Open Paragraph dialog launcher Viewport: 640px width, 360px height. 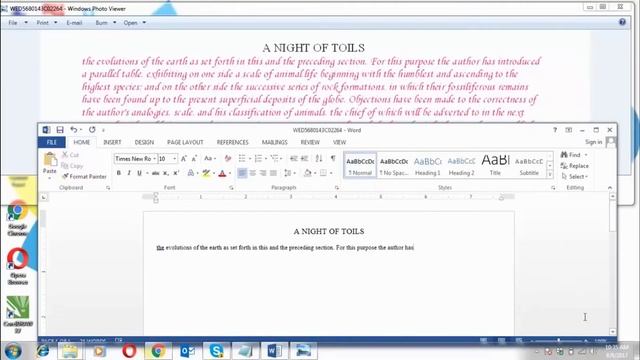pos(337,188)
